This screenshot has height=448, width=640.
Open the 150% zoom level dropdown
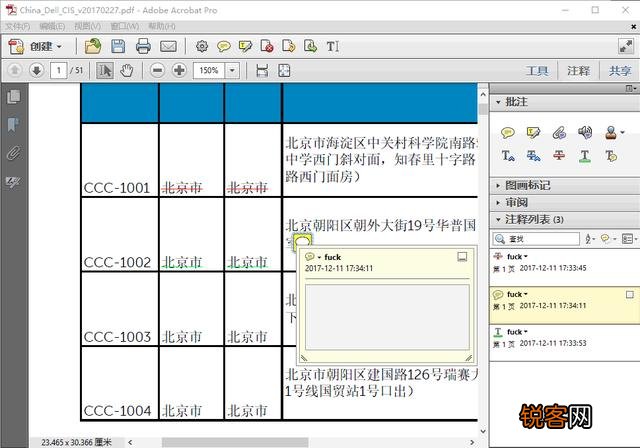tap(234, 70)
